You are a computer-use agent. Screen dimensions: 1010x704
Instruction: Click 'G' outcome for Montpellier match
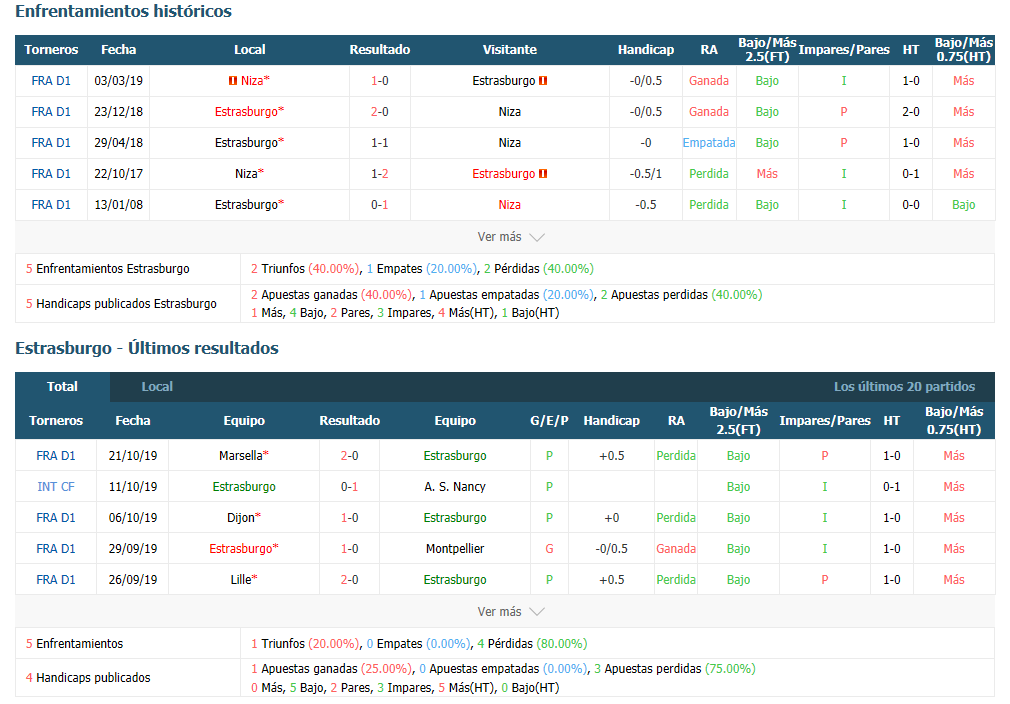(x=549, y=548)
